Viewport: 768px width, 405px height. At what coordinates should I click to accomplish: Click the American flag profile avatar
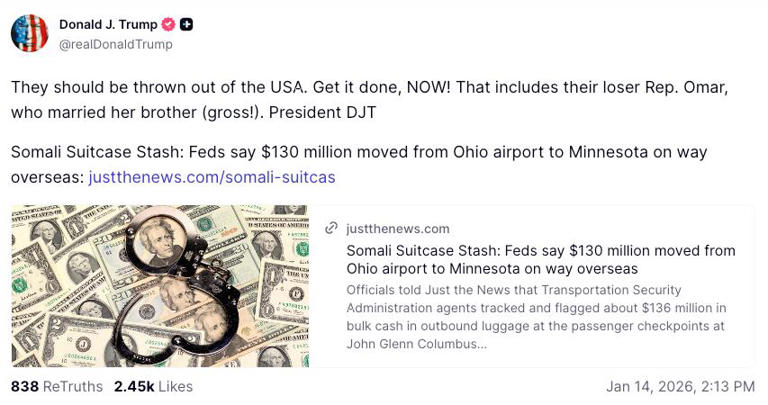click(30, 33)
